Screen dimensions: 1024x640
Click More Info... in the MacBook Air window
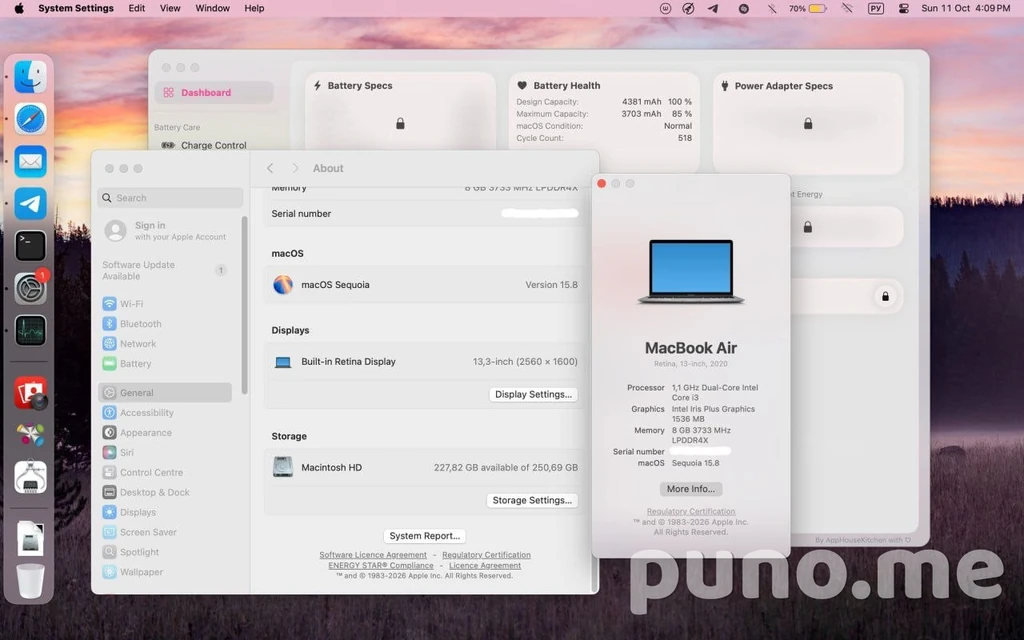coord(690,488)
